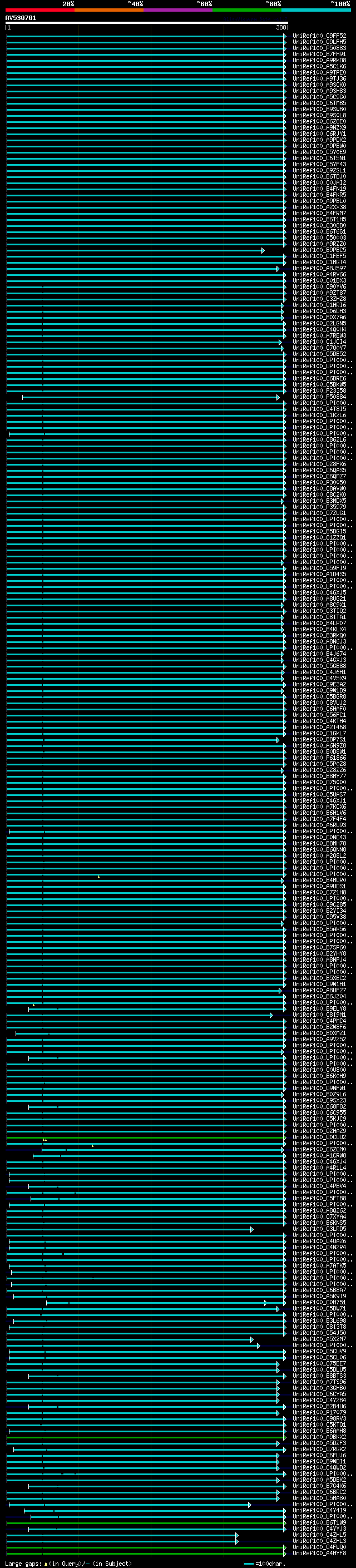Viewport: 356px width, 1568px height.
Task: Select label UniRef100_C5YF43
Action: (x=319, y=164)
